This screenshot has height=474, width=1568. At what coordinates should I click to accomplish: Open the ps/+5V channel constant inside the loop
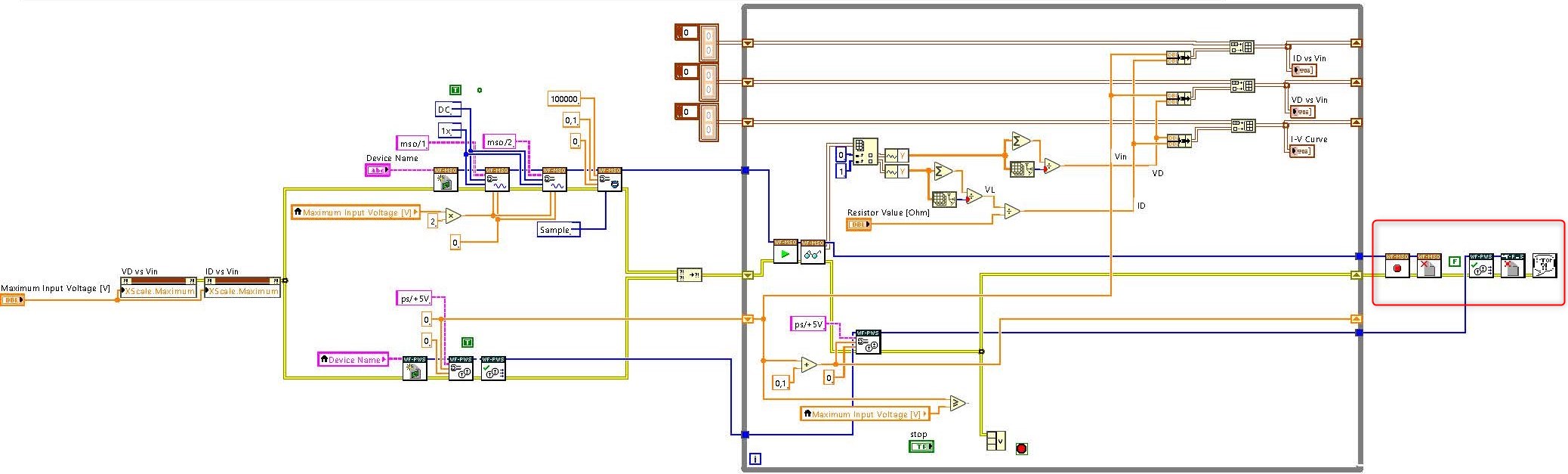[808, 324]
